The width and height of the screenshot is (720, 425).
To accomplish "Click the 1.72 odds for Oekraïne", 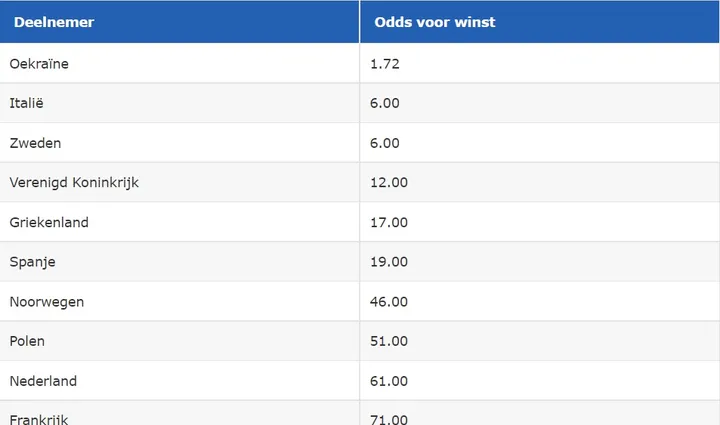I will click(387, 63).
